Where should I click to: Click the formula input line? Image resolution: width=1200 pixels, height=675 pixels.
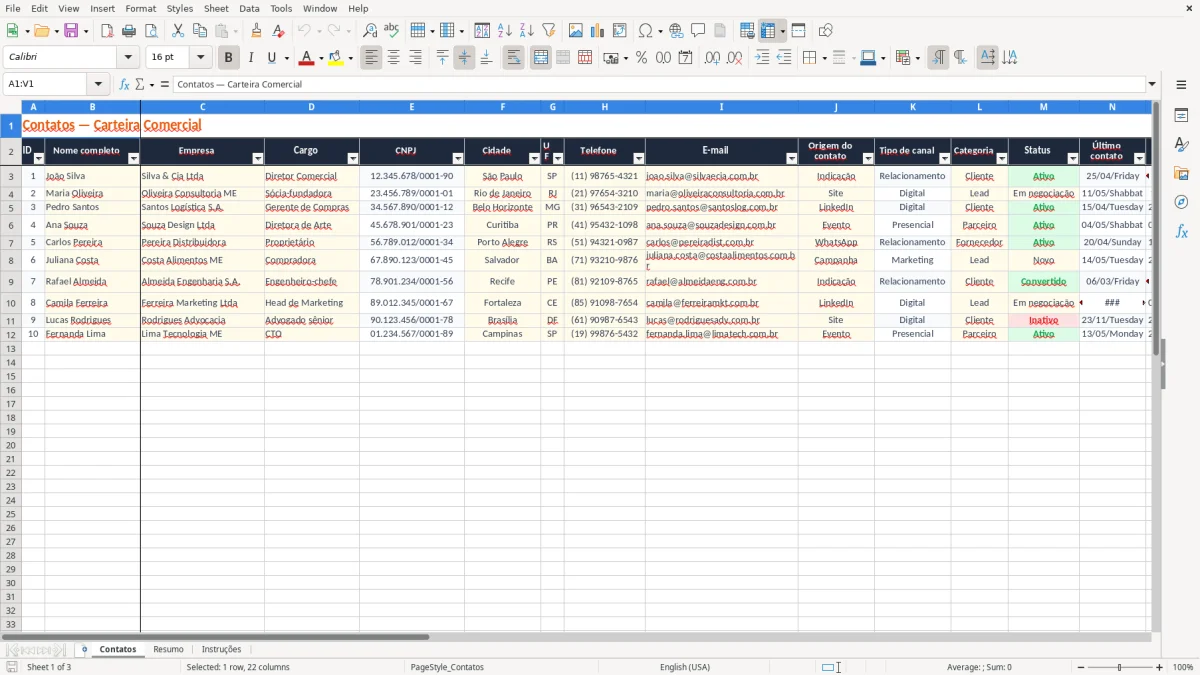660,84
